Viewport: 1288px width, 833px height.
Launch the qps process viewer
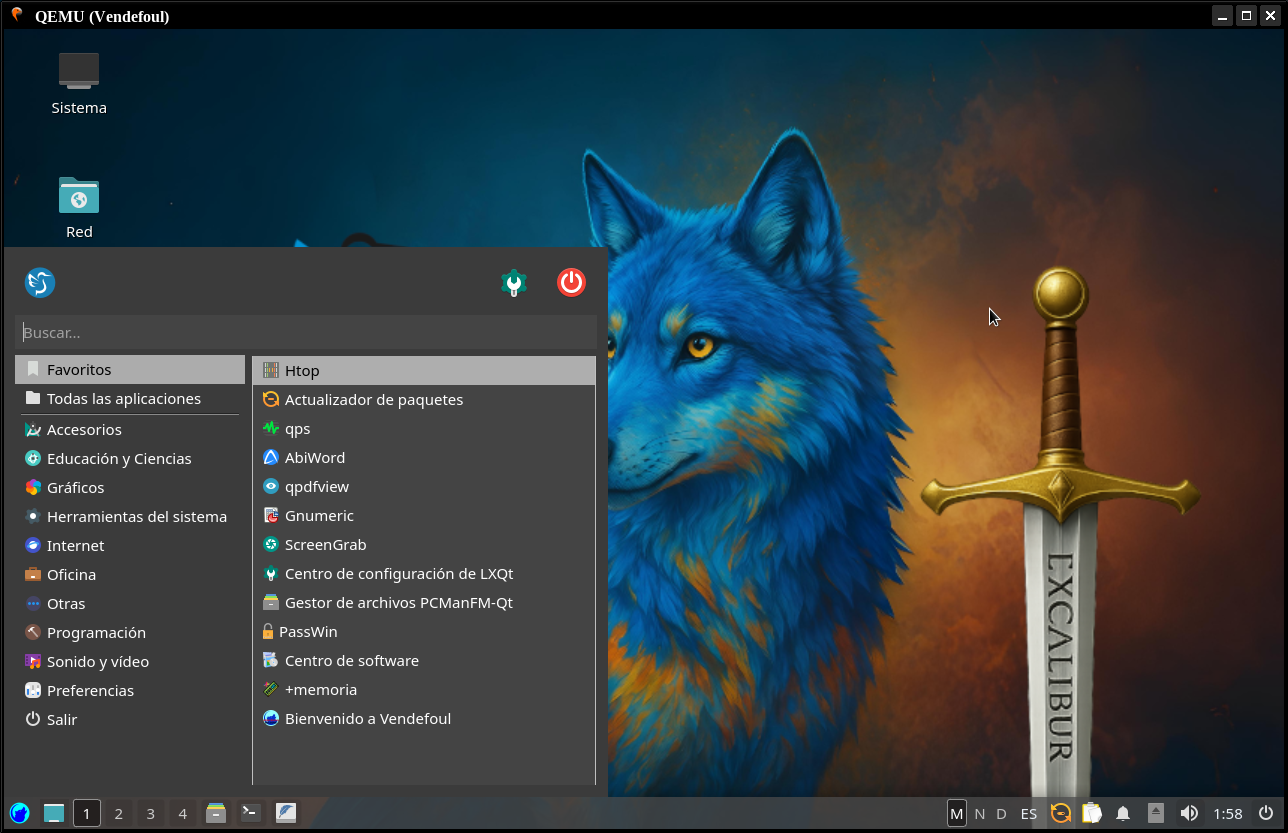[x=297, y=429]
